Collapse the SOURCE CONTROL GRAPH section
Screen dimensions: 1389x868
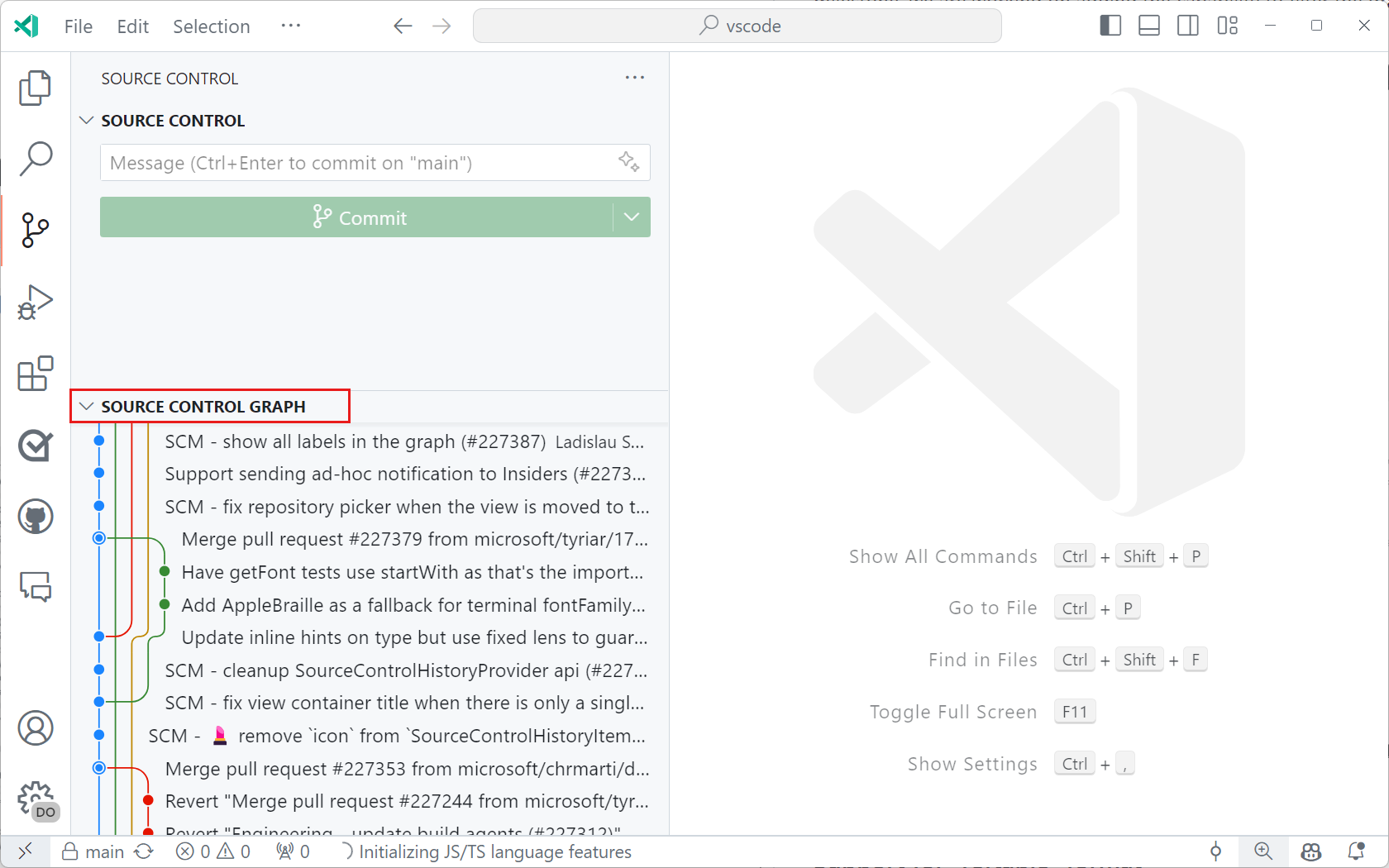(88, 406)
